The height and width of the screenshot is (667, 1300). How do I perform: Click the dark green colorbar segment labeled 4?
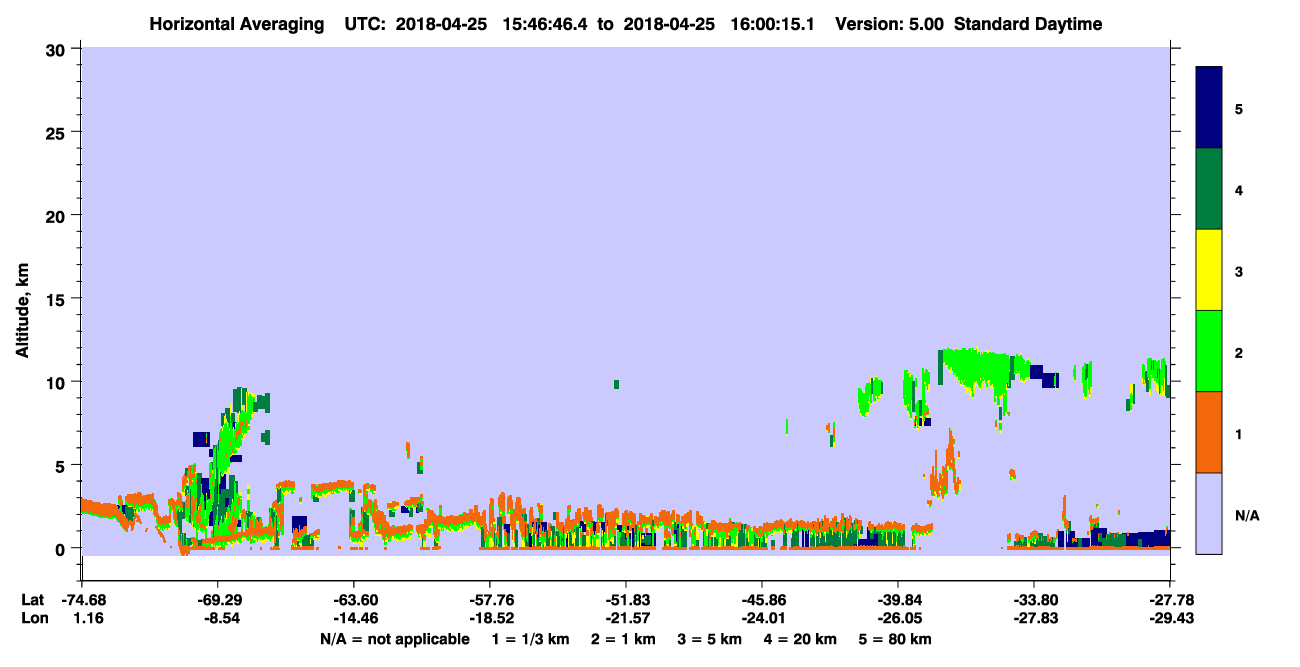(1209, 189)
